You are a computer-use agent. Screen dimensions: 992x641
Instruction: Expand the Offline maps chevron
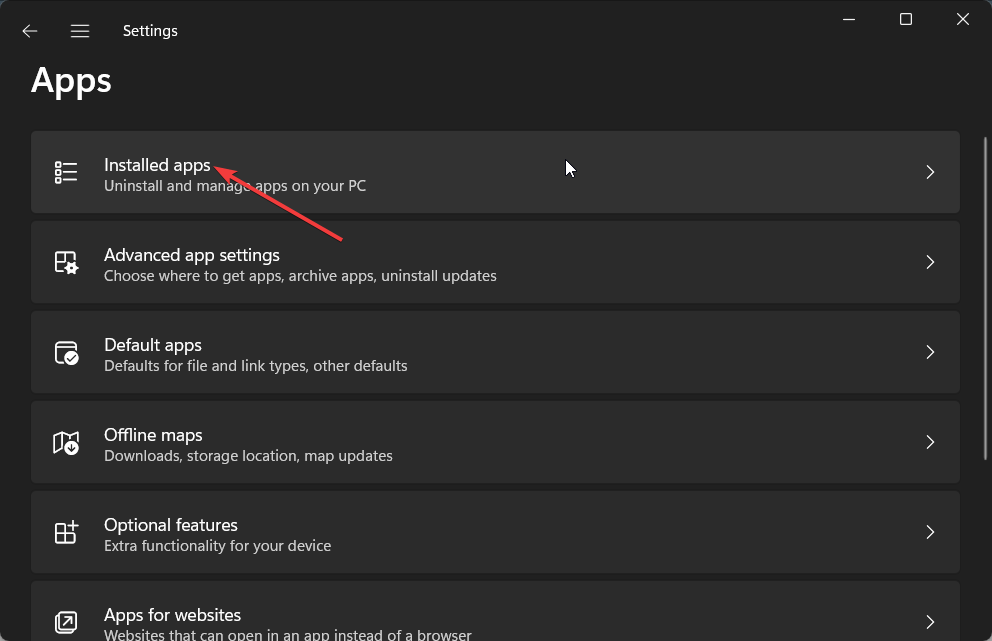pos(930,442)
